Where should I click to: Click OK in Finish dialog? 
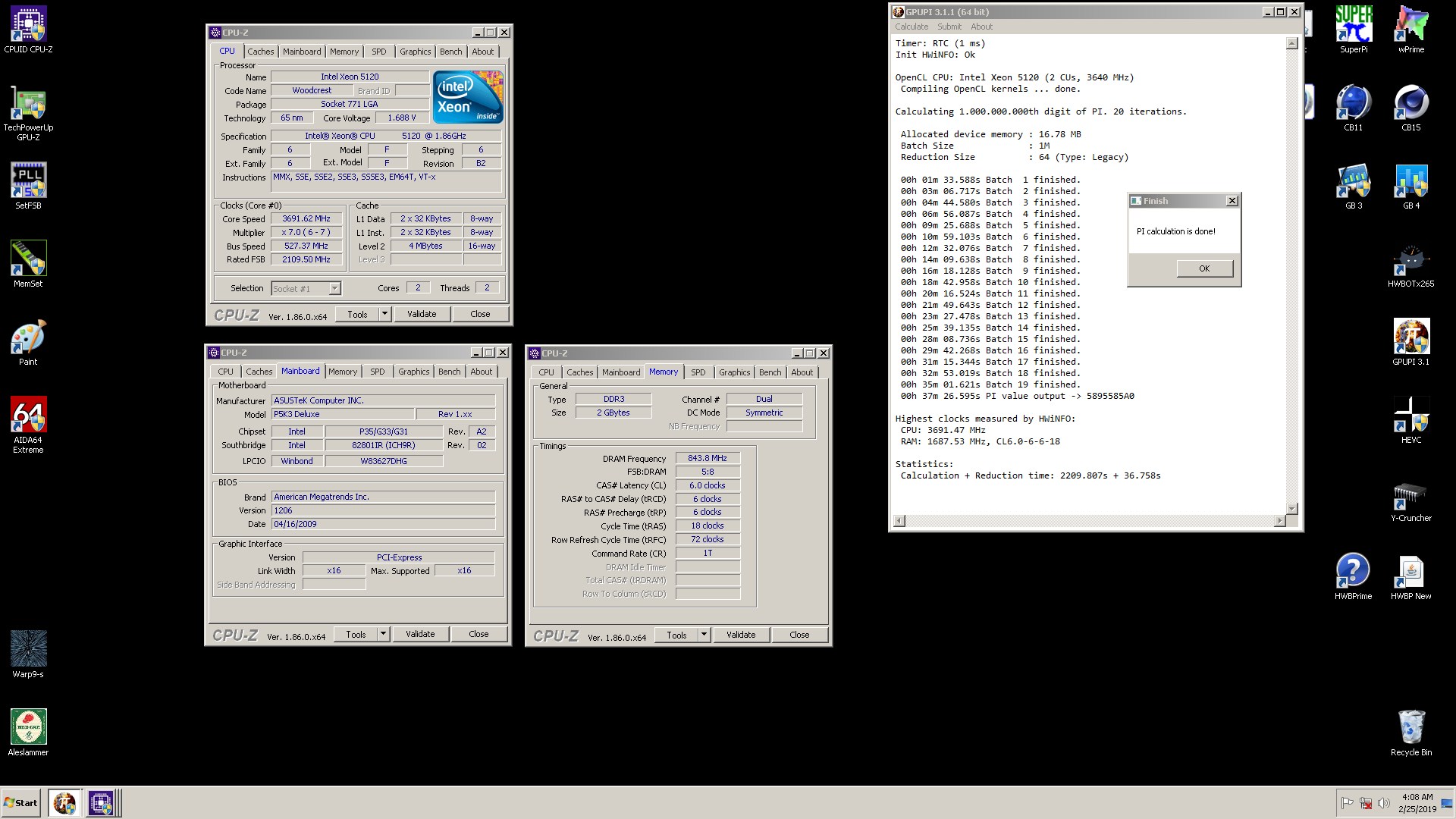coord(1204,268)
